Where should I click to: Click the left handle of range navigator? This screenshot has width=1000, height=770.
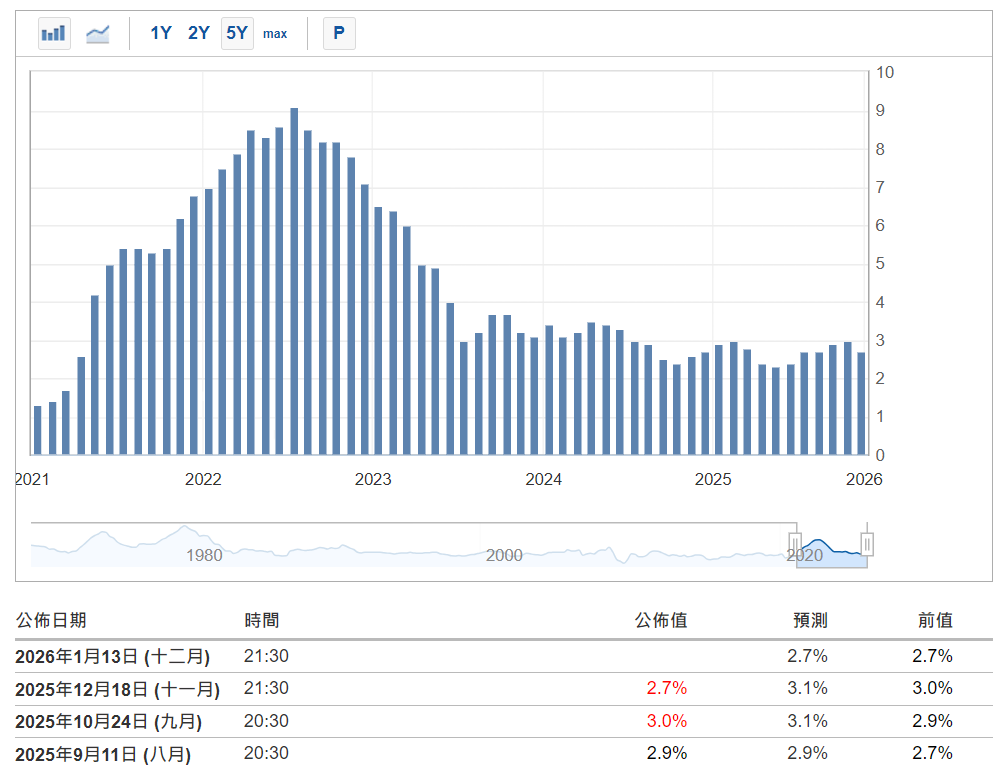(x=797, y=544)
